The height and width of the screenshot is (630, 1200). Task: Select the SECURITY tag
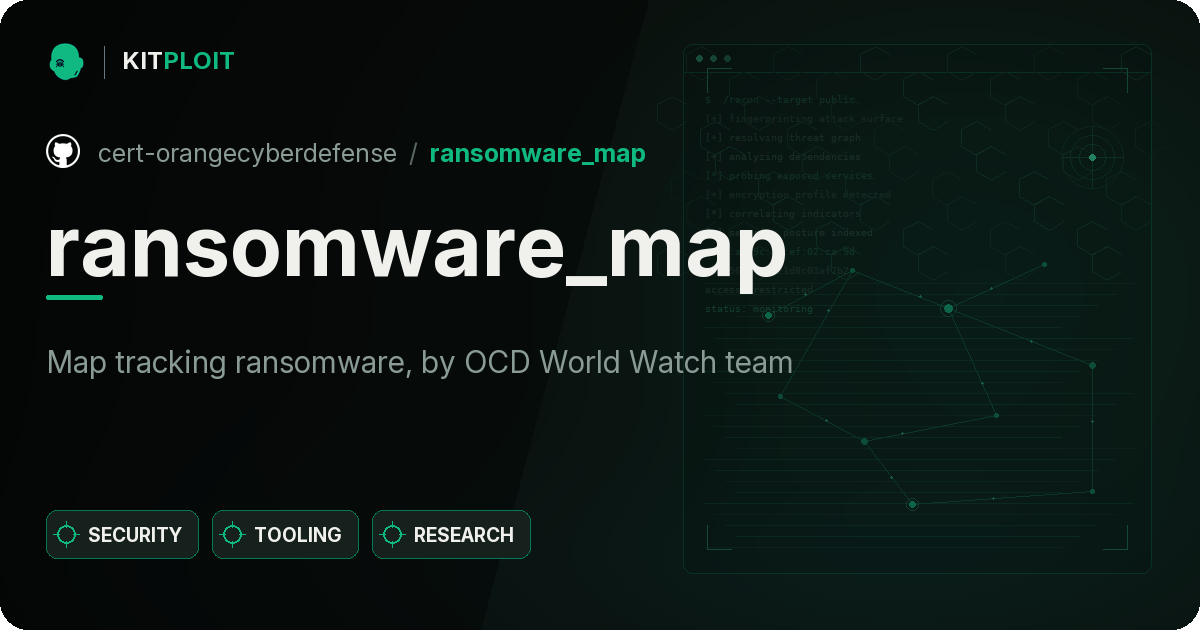tap(122, 535)
